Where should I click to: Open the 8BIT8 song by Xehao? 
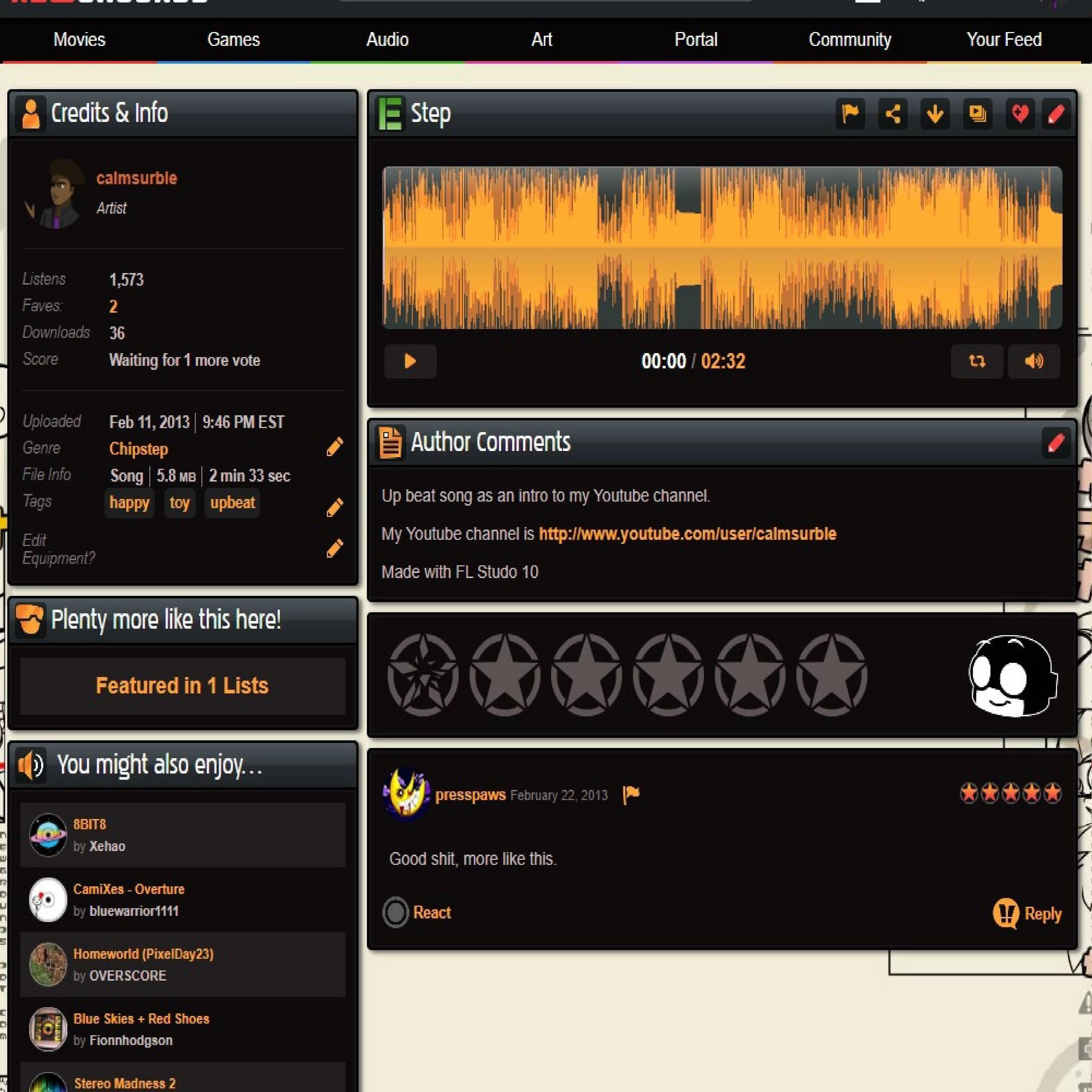[89, 824]
